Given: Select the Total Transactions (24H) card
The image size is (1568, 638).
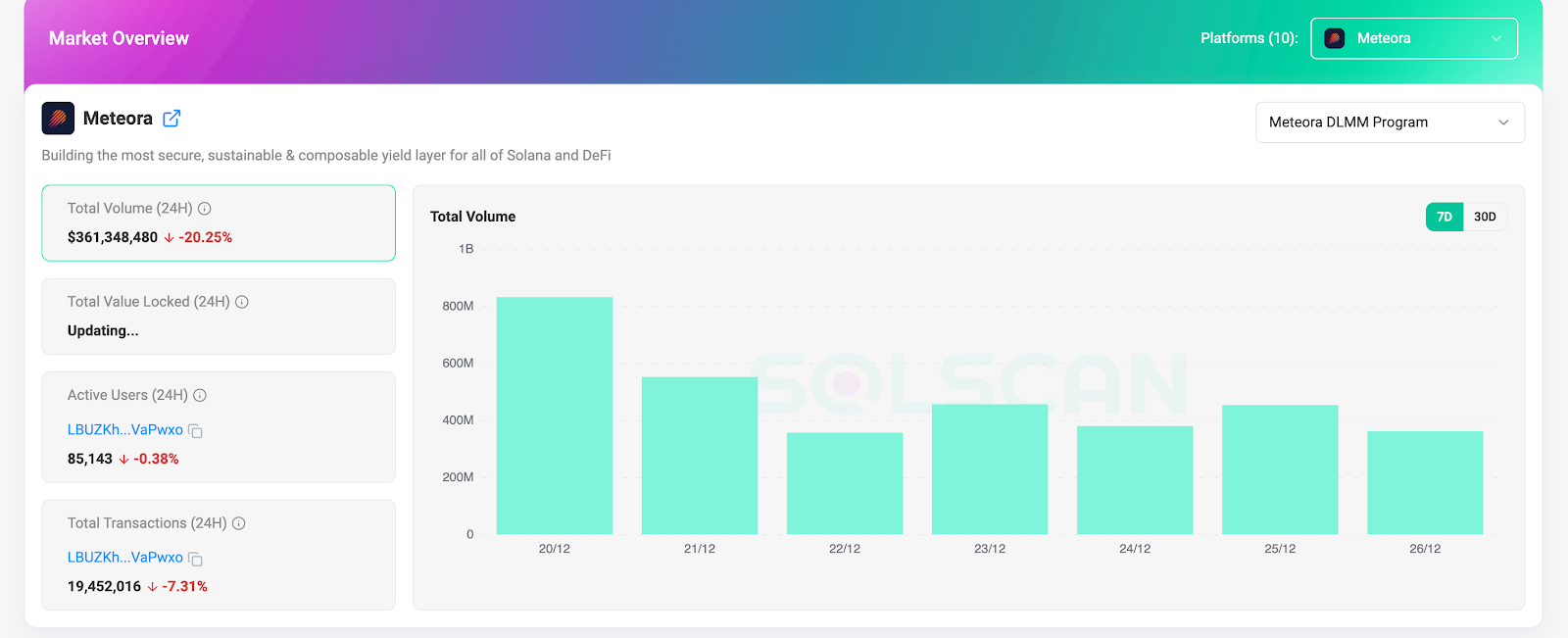Looking at the screenshot, I should pyautogui.click(x=219, y=555).
